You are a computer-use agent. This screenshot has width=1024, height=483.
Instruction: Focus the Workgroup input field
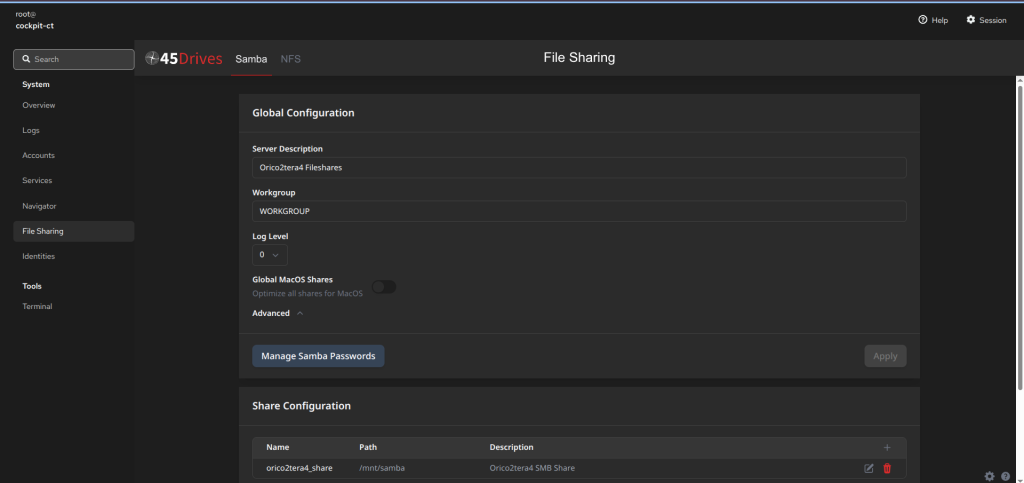[579, 211]
